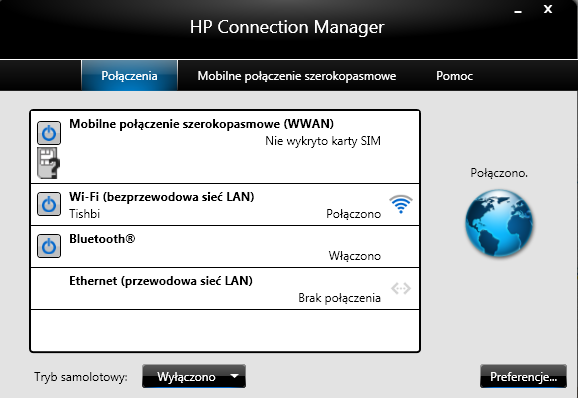Open the Pomoc tab
The image size is (578, 398).
(x=455, y=76)
